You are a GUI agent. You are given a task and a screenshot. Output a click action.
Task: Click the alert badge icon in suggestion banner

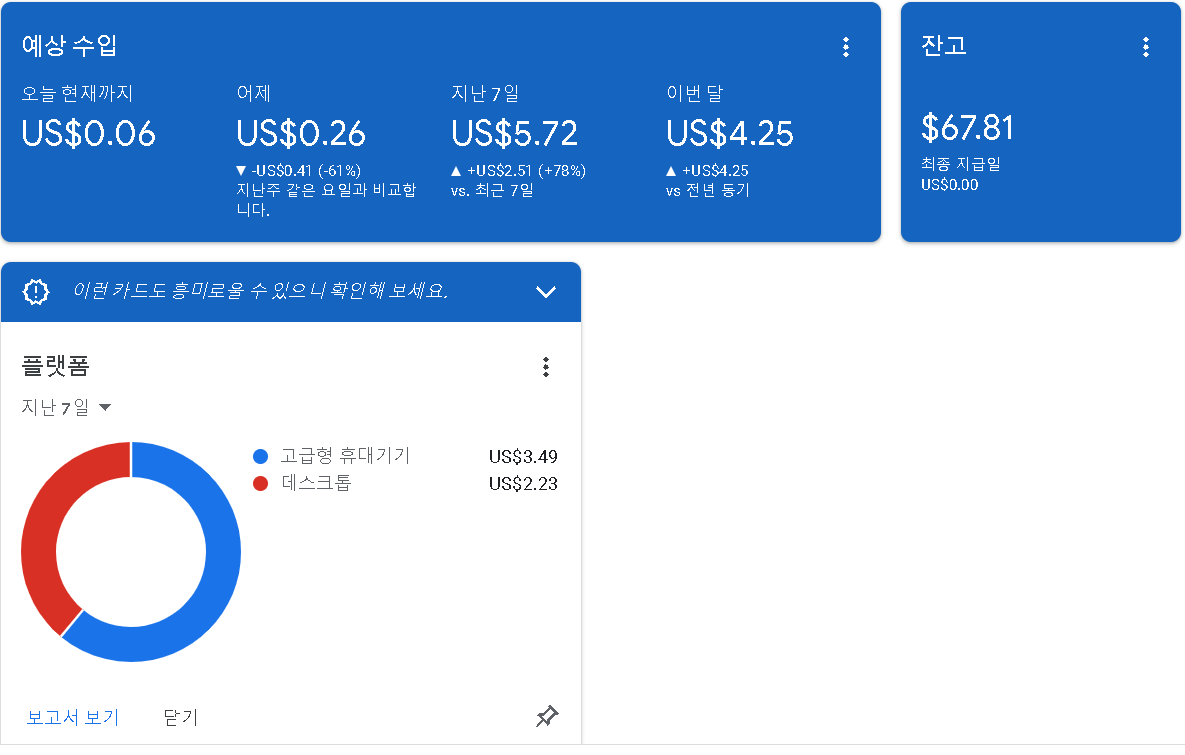[36, 292]
